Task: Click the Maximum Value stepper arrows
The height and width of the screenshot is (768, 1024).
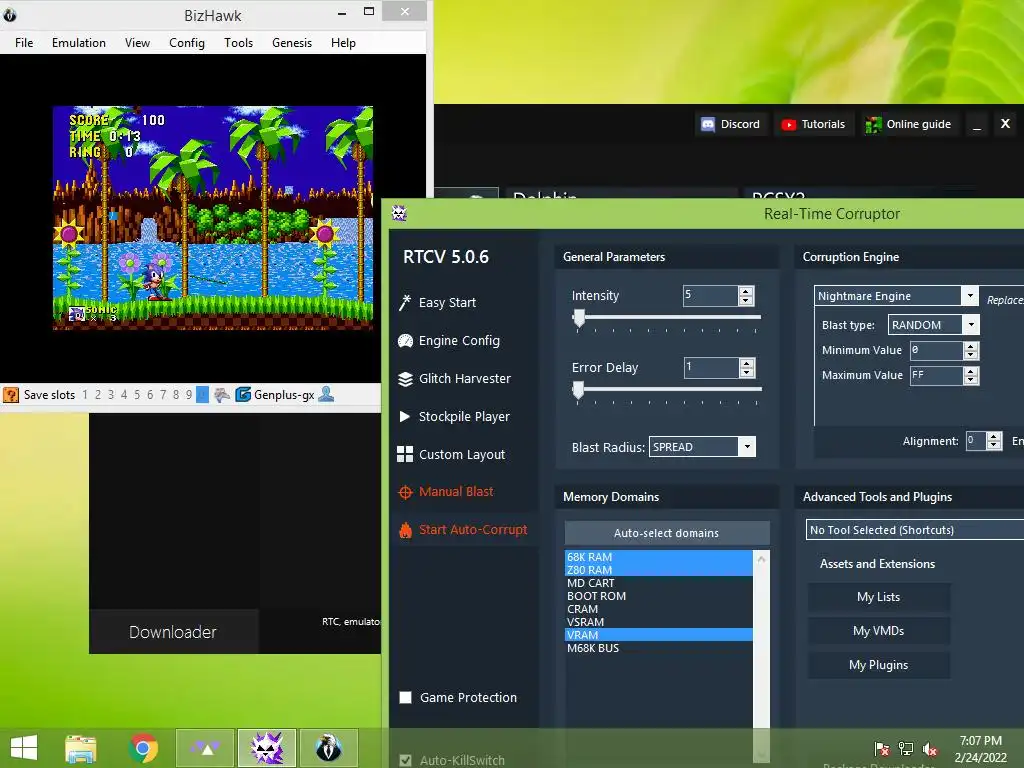Action: 971,376
